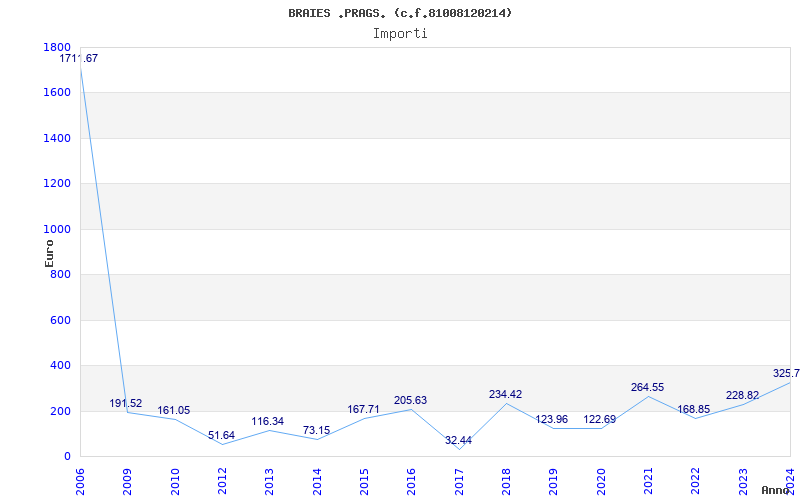The height and width of the screenshot is (500, 800).
Task: Click x-axis year 2006
Action: (x=80, y=482)
